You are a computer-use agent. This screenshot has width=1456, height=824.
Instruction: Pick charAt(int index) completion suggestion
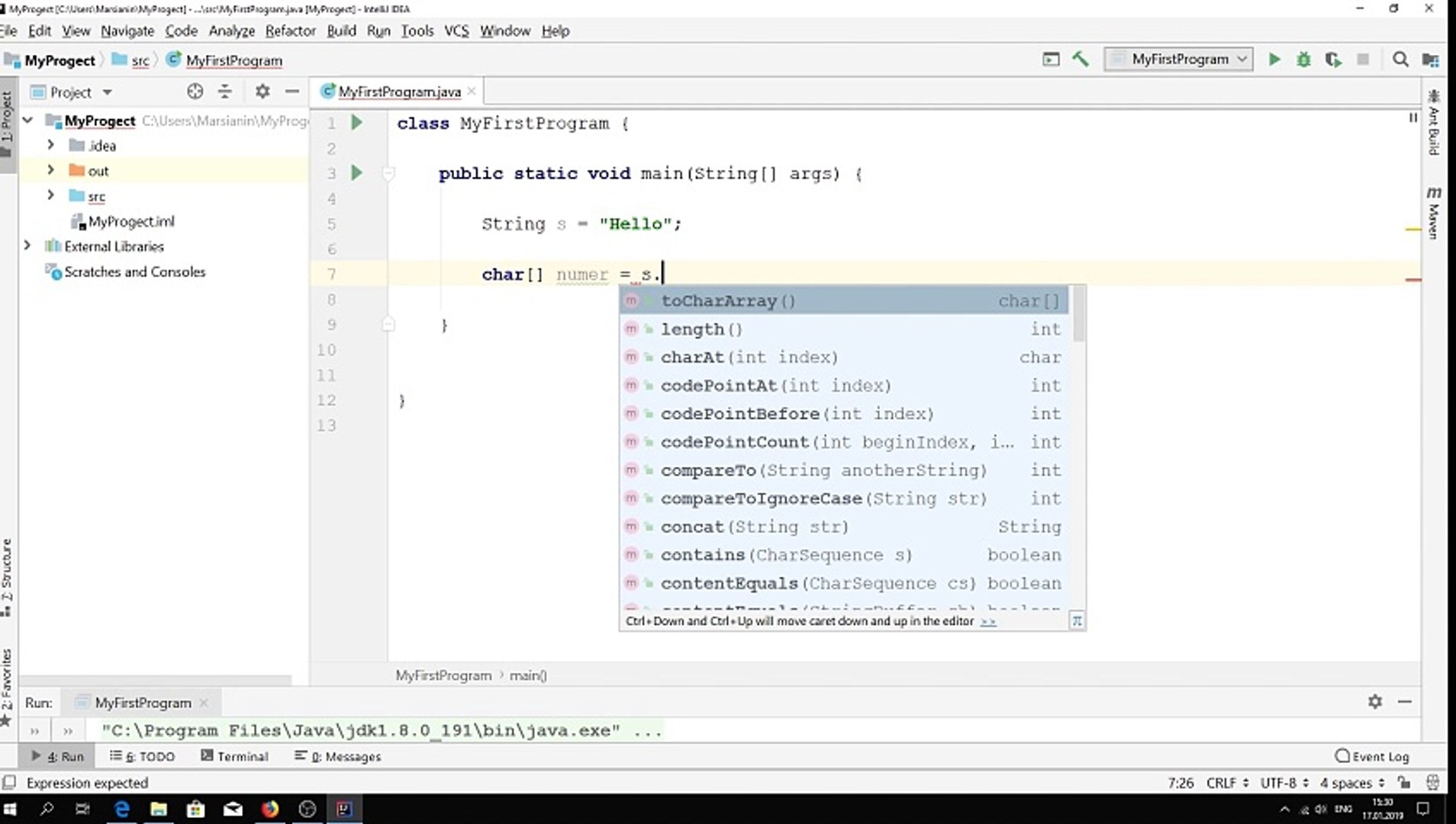coord(844,357)
